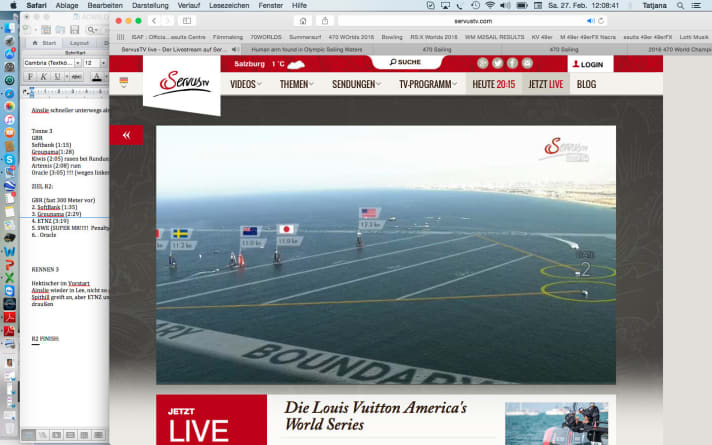The image size is (712, 445).
Task: Open ServusTV Facebook icon
Action: [x=512, y=64]
